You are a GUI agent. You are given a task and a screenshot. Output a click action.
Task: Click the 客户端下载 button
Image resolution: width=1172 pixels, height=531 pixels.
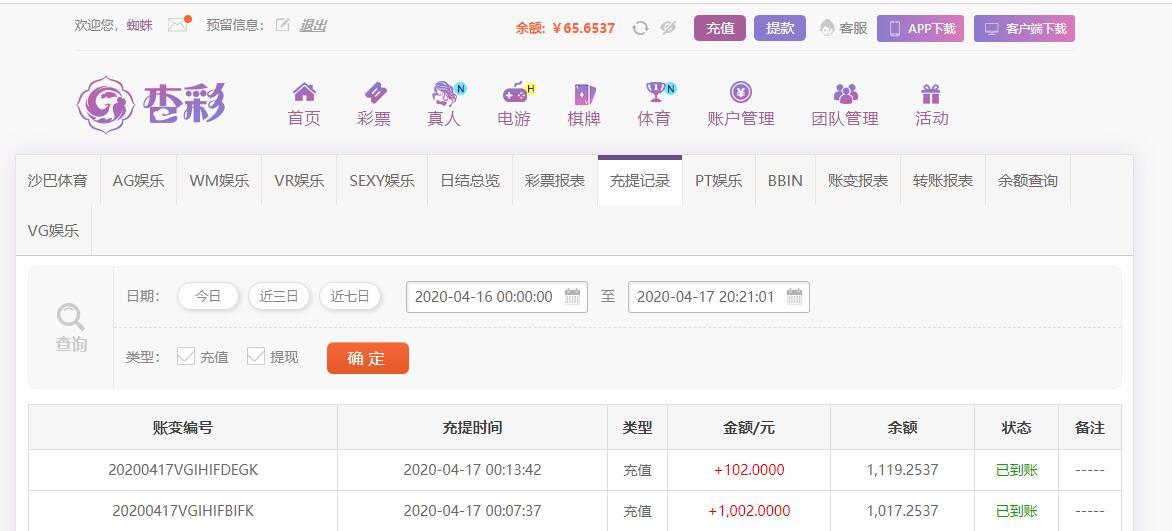1024,28
